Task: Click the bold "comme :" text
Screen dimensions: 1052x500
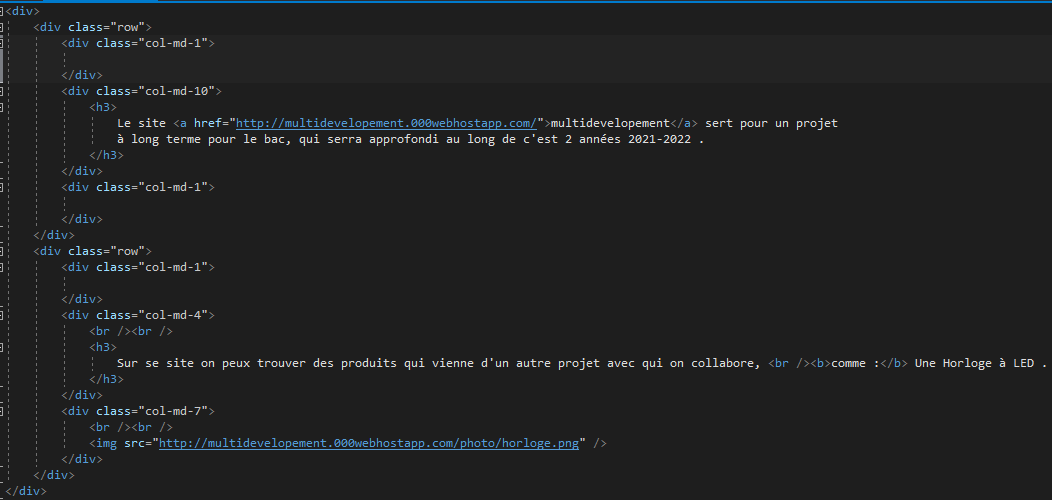Action: [x=855, y=363]
